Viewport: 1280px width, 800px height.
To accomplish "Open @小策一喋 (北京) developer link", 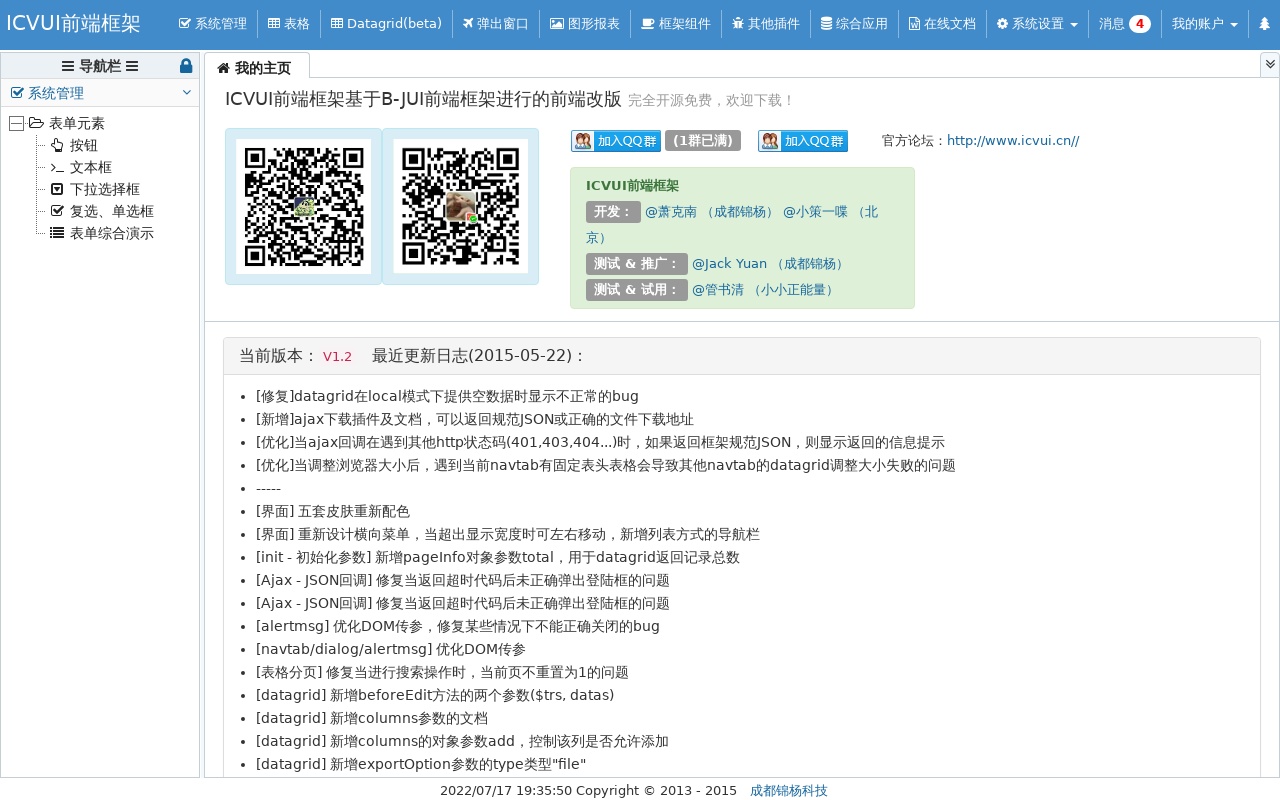I will 732,225.
